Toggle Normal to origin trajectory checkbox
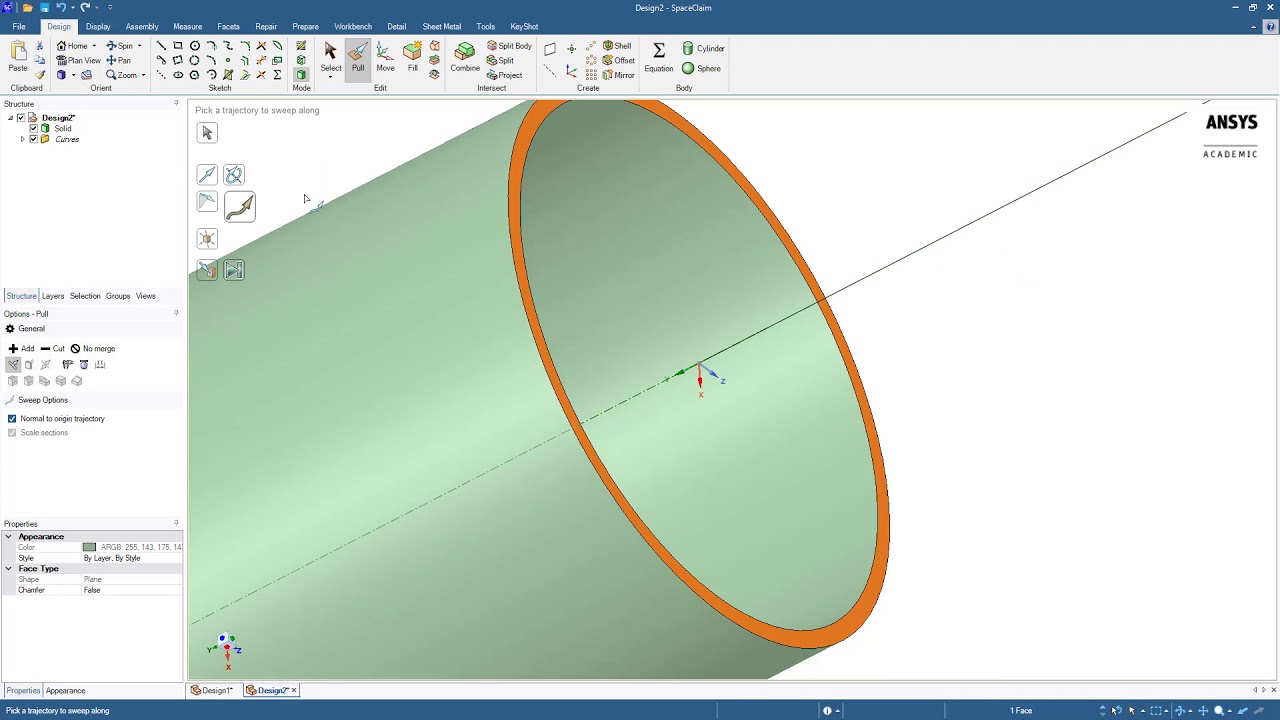 [12, 419]
